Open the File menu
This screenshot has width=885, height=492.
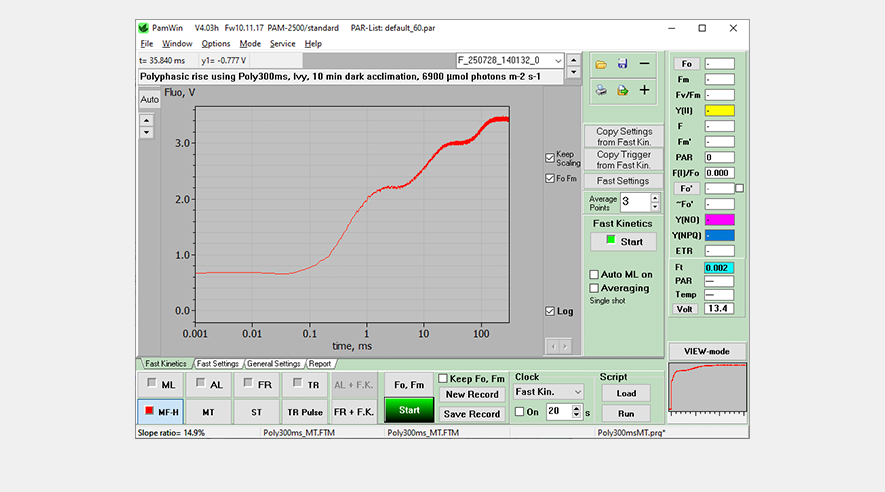click(146, 43)
